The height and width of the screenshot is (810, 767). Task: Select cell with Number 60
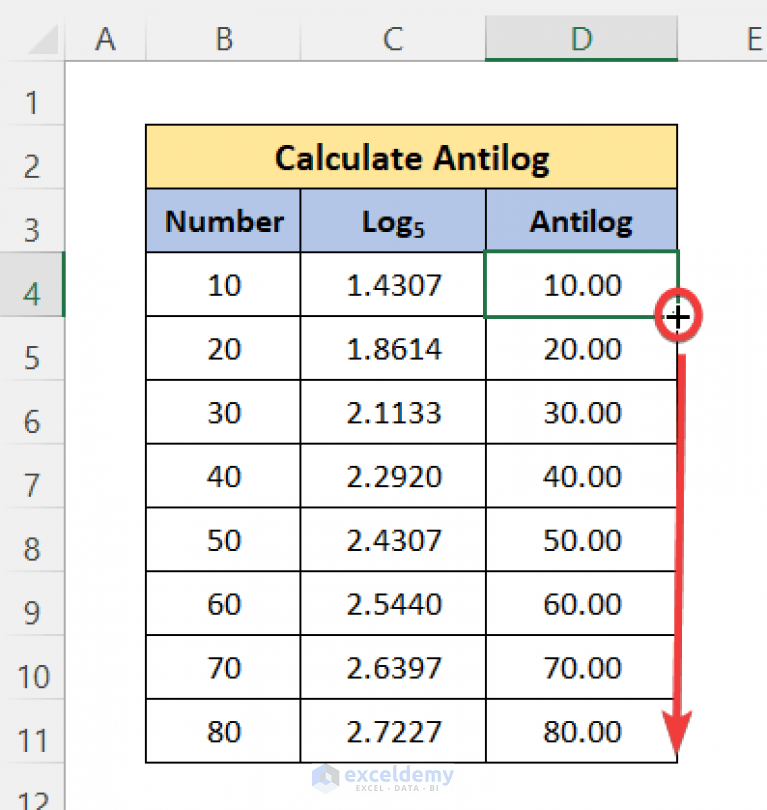coord(223,603)
